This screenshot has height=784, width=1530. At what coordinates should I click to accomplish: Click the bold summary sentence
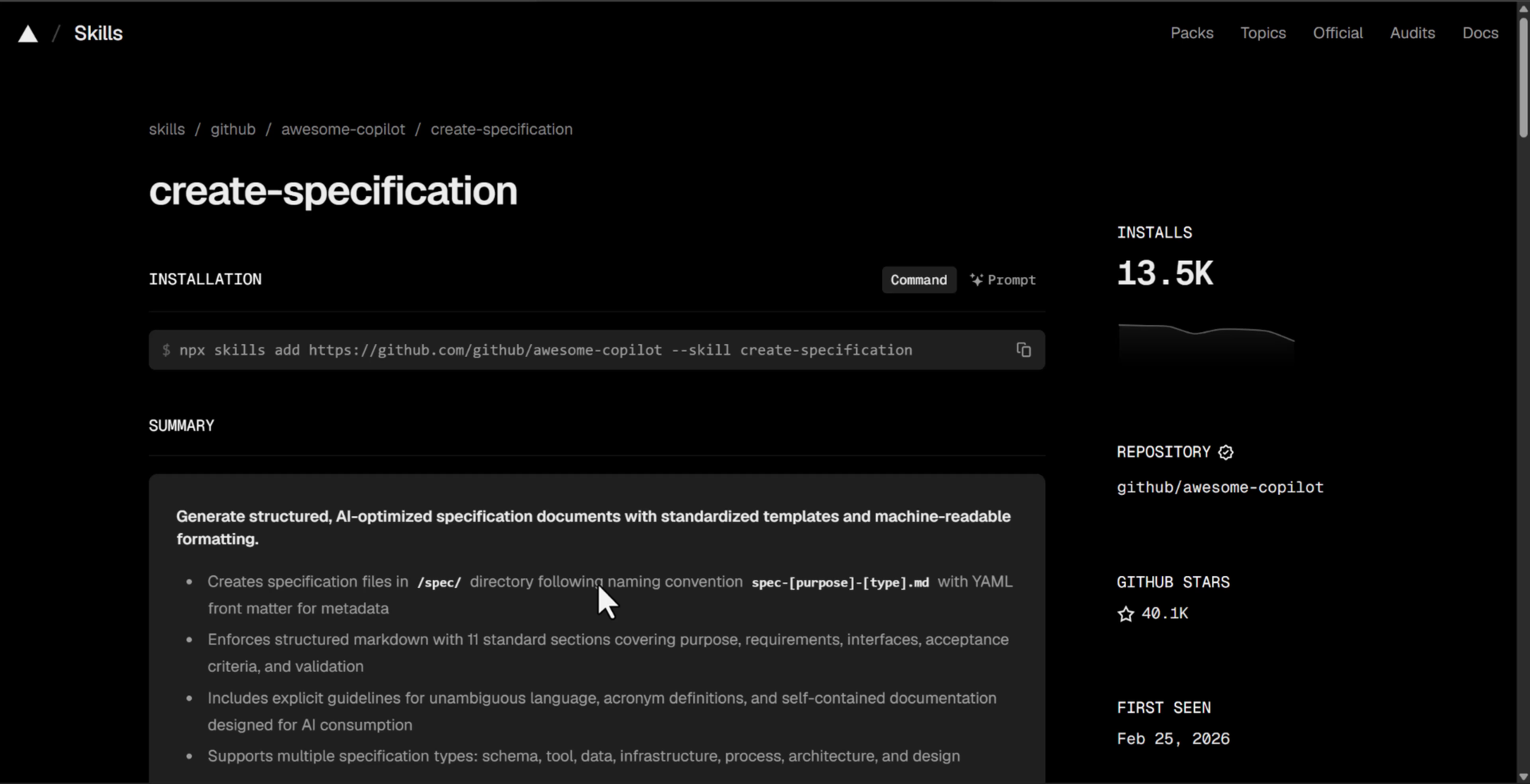pyautogui.click(x=593, y=528)
